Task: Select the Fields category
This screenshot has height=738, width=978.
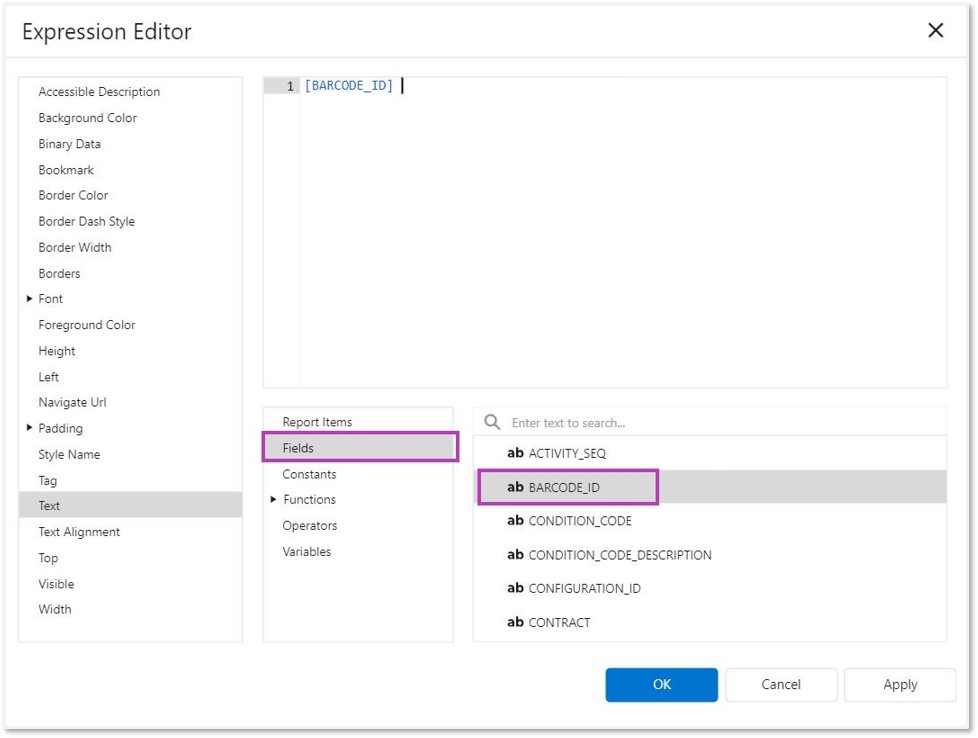Action: tap(298, 448)
